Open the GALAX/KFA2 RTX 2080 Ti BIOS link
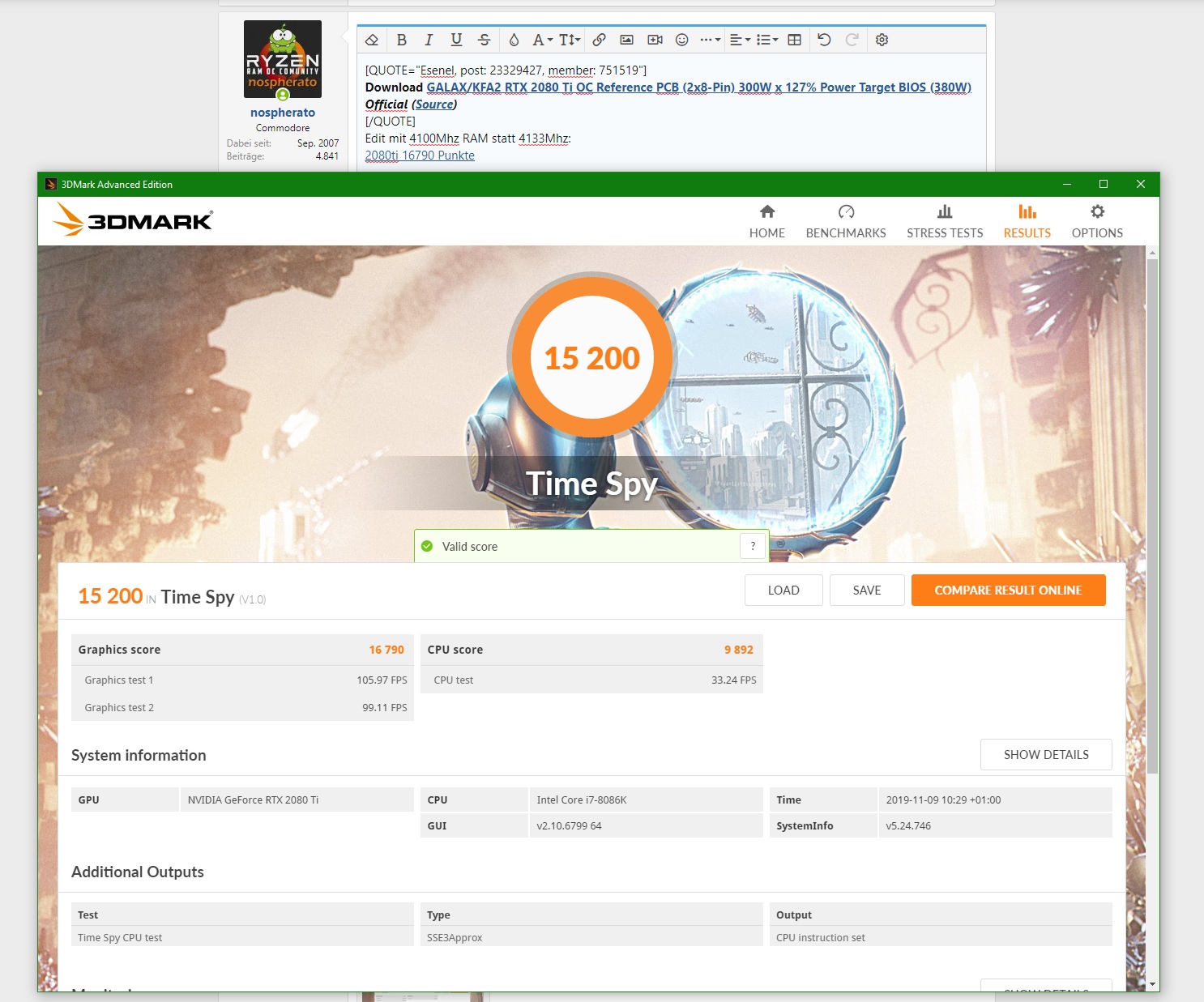Screen dimensions: 1204x1002 pos(698,87)
